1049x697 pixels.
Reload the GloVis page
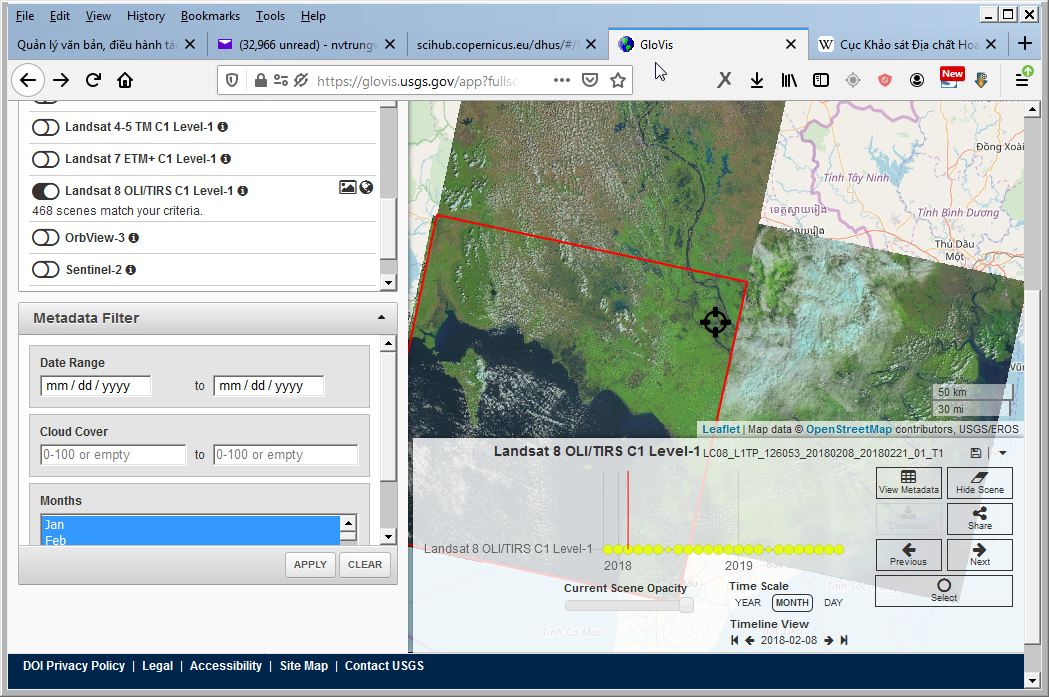[x=93, y=80]
